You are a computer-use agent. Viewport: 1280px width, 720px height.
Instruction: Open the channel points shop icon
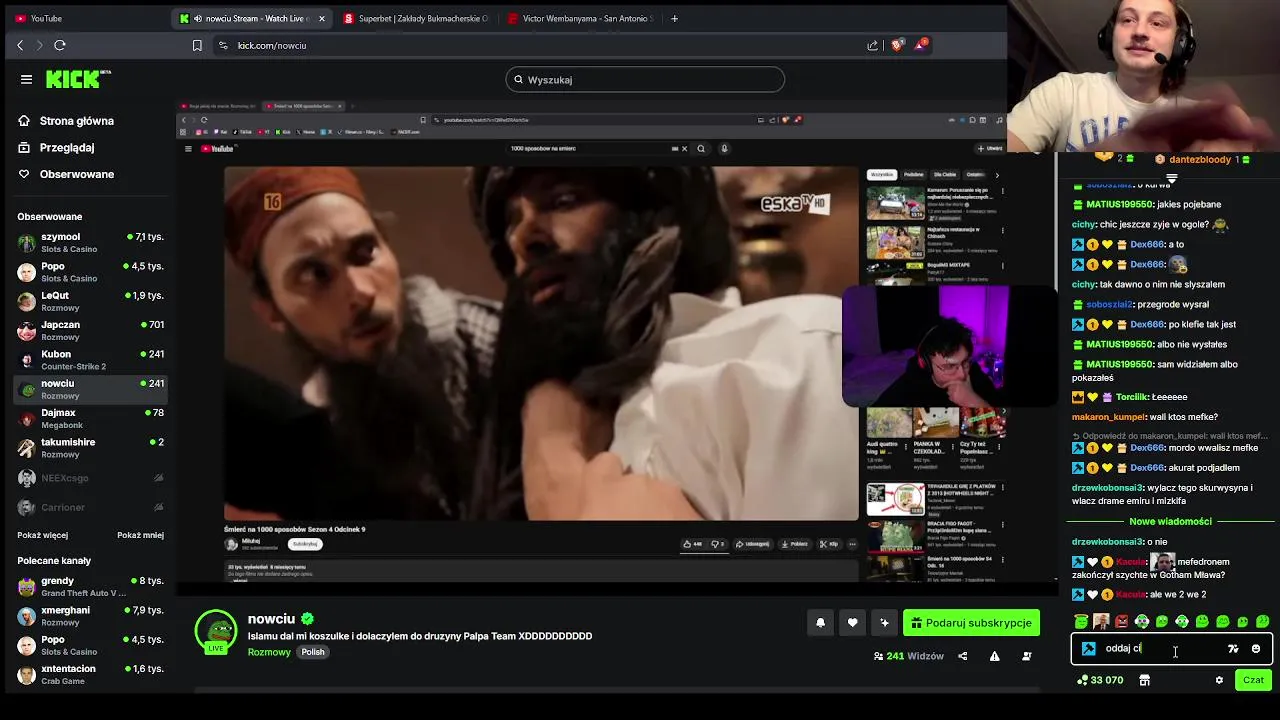coord(1144,680)
